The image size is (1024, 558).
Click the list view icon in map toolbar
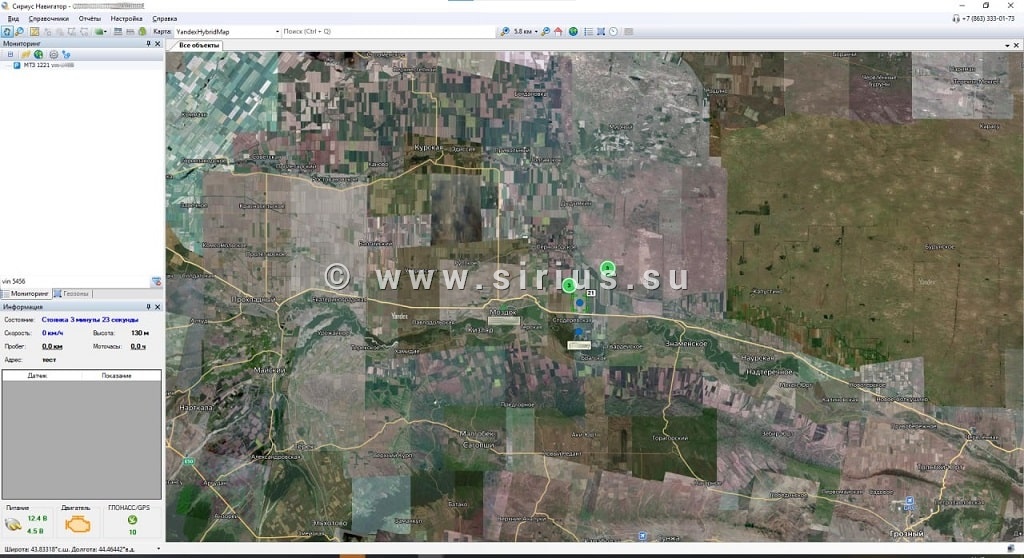pos(587,32)
